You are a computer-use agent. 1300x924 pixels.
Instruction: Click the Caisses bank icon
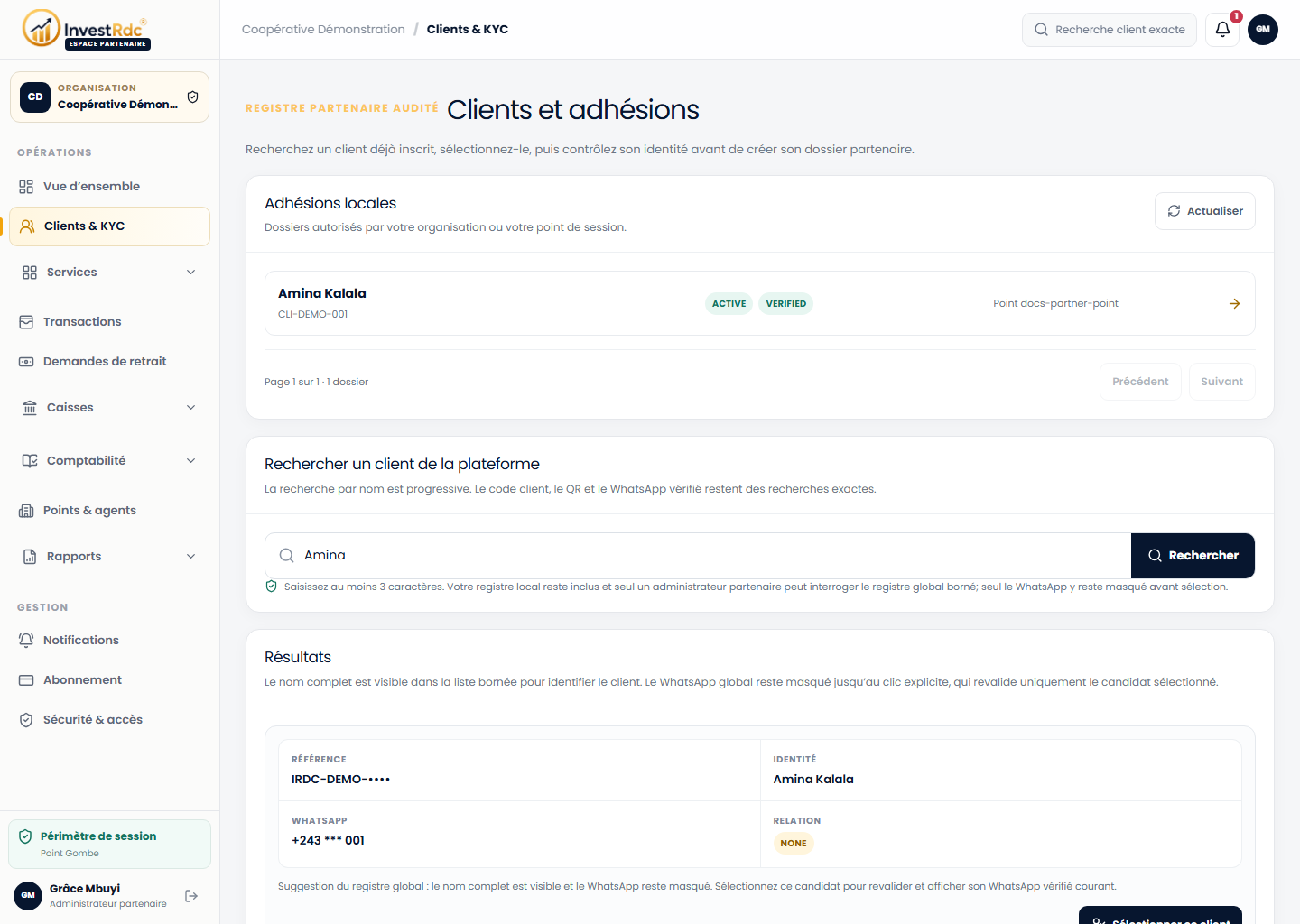click(30, 408)
